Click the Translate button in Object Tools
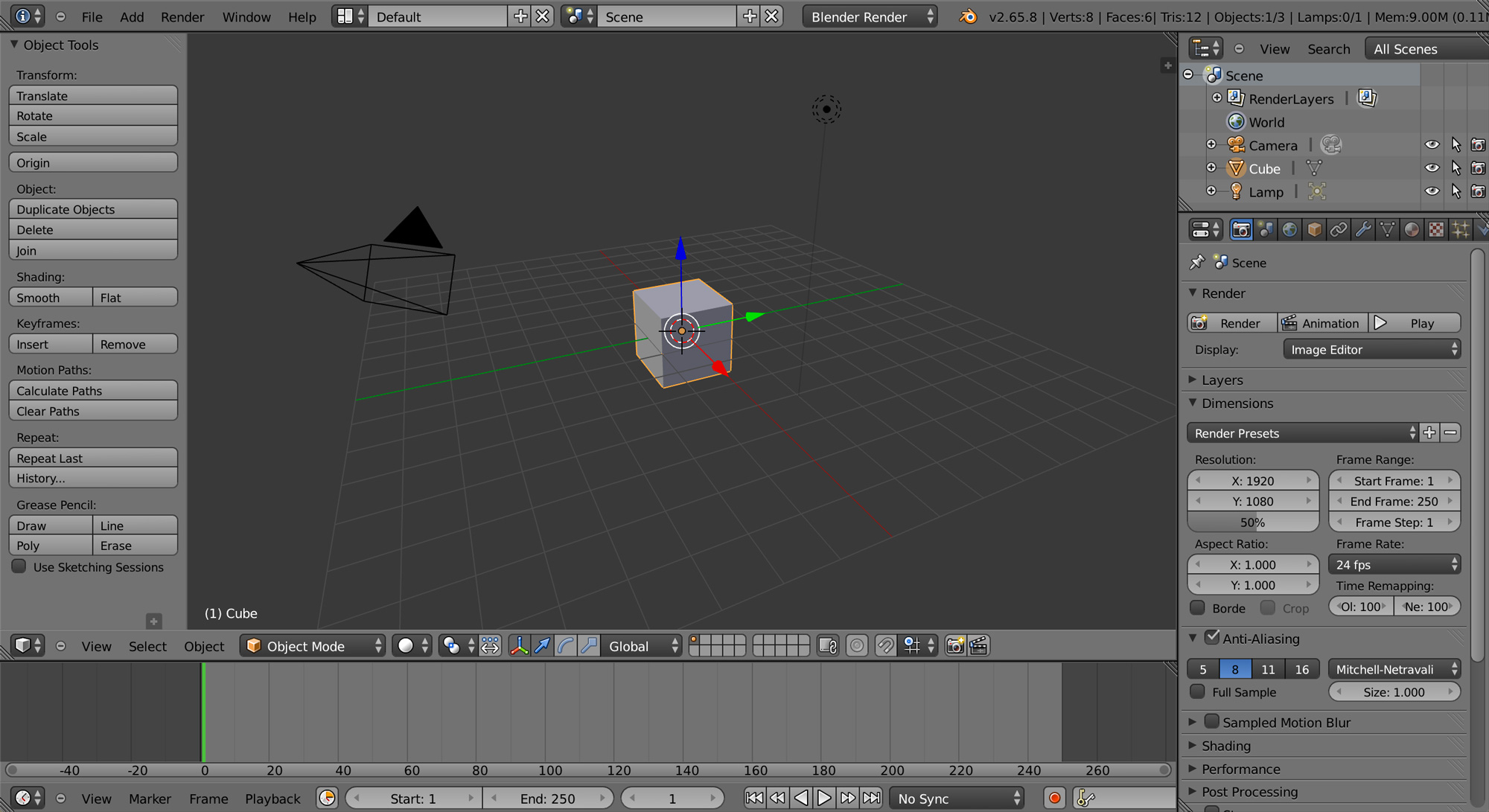Viewport: 1489px width, 812px height. tap(92, 95)
